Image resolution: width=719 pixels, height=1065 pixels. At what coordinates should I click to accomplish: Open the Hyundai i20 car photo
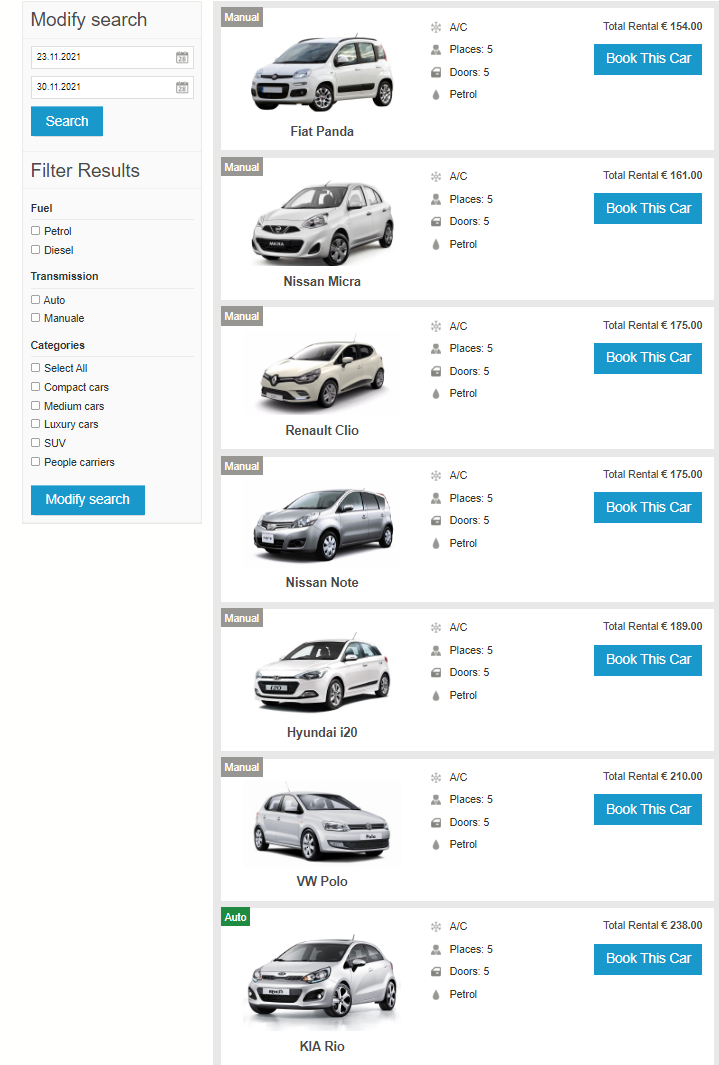(322, 675)
